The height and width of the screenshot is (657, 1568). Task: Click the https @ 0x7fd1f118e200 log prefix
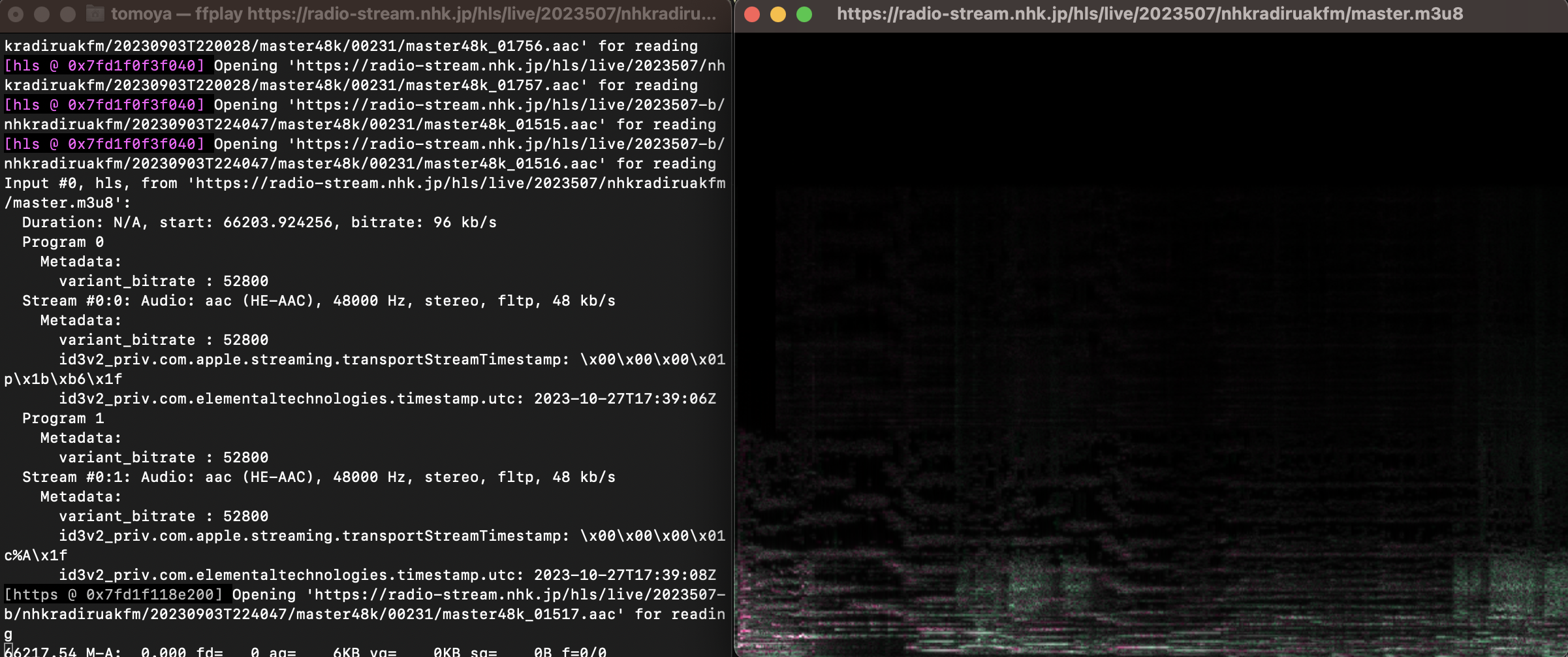[x=114, y=594]
